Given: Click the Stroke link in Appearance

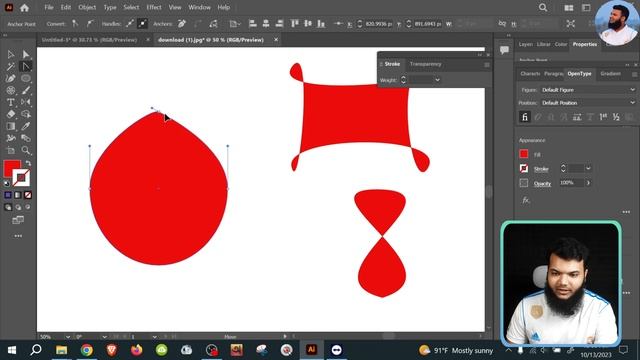Looking at the screenshot, I should tap(541, 169).
